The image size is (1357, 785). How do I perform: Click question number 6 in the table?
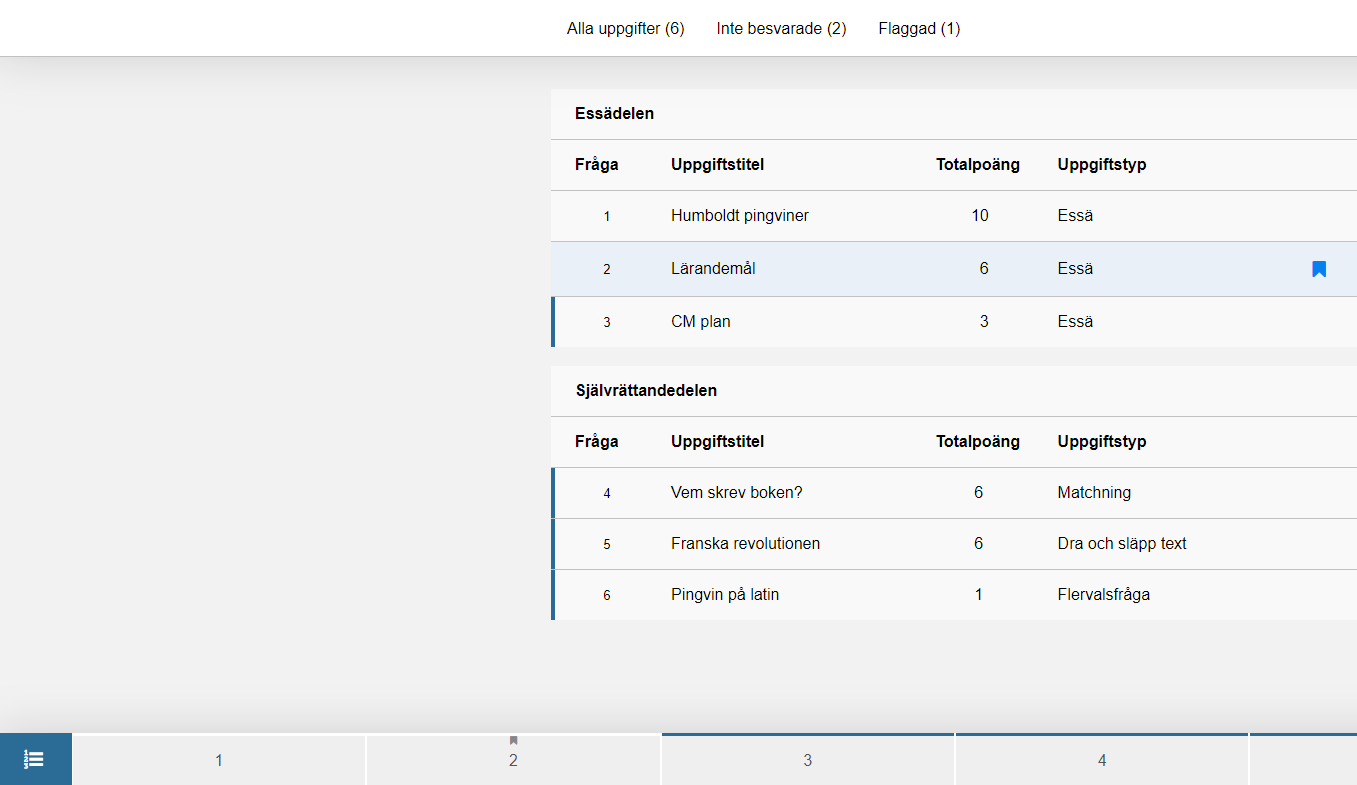pyautogui.click(x=607, y=596)
